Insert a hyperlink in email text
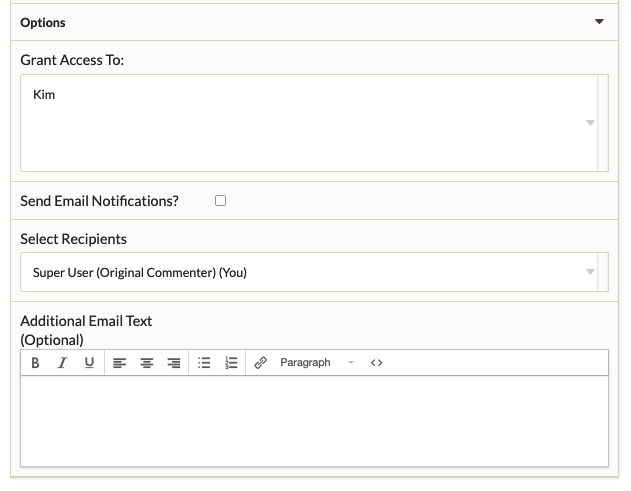 (261, 363)
